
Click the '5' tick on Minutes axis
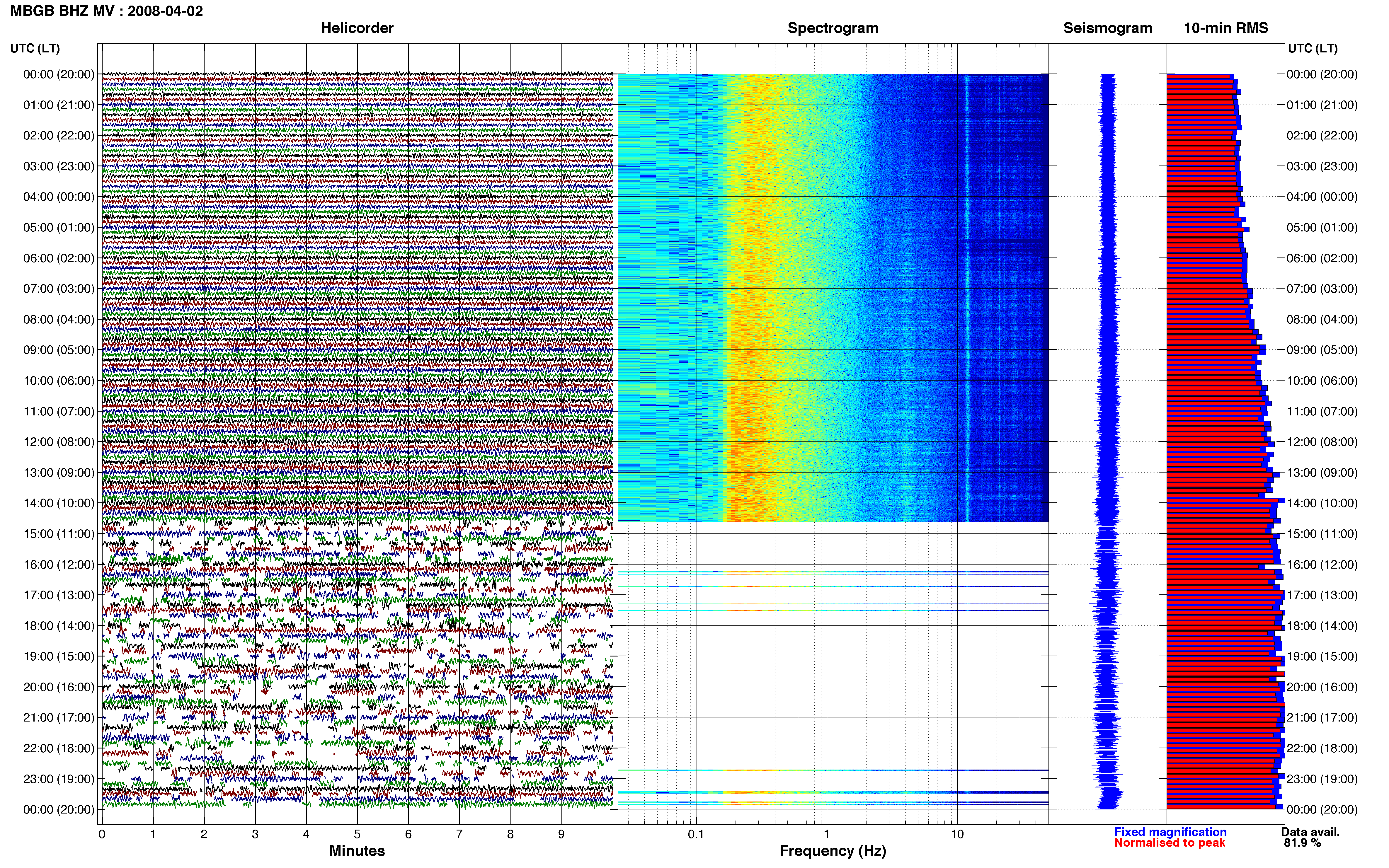(x=357, y=835)
